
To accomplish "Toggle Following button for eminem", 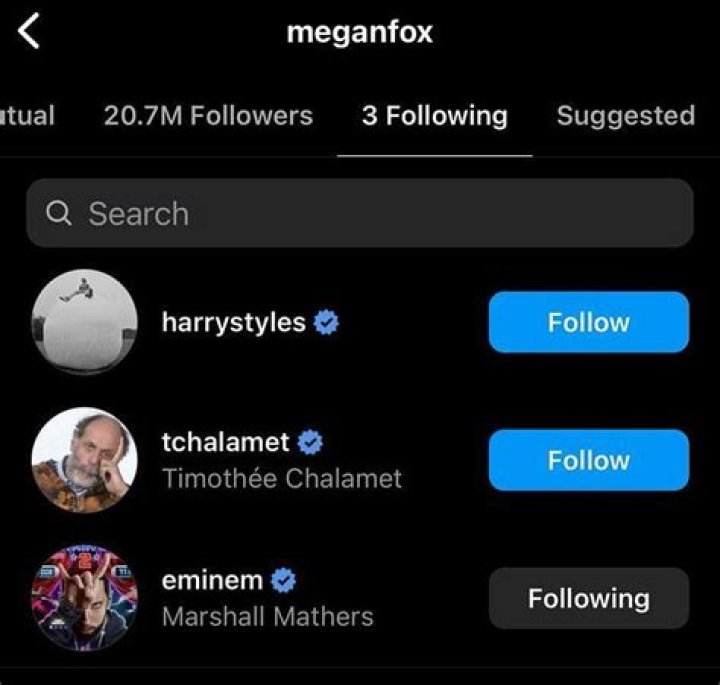I will tap(588, 599).
